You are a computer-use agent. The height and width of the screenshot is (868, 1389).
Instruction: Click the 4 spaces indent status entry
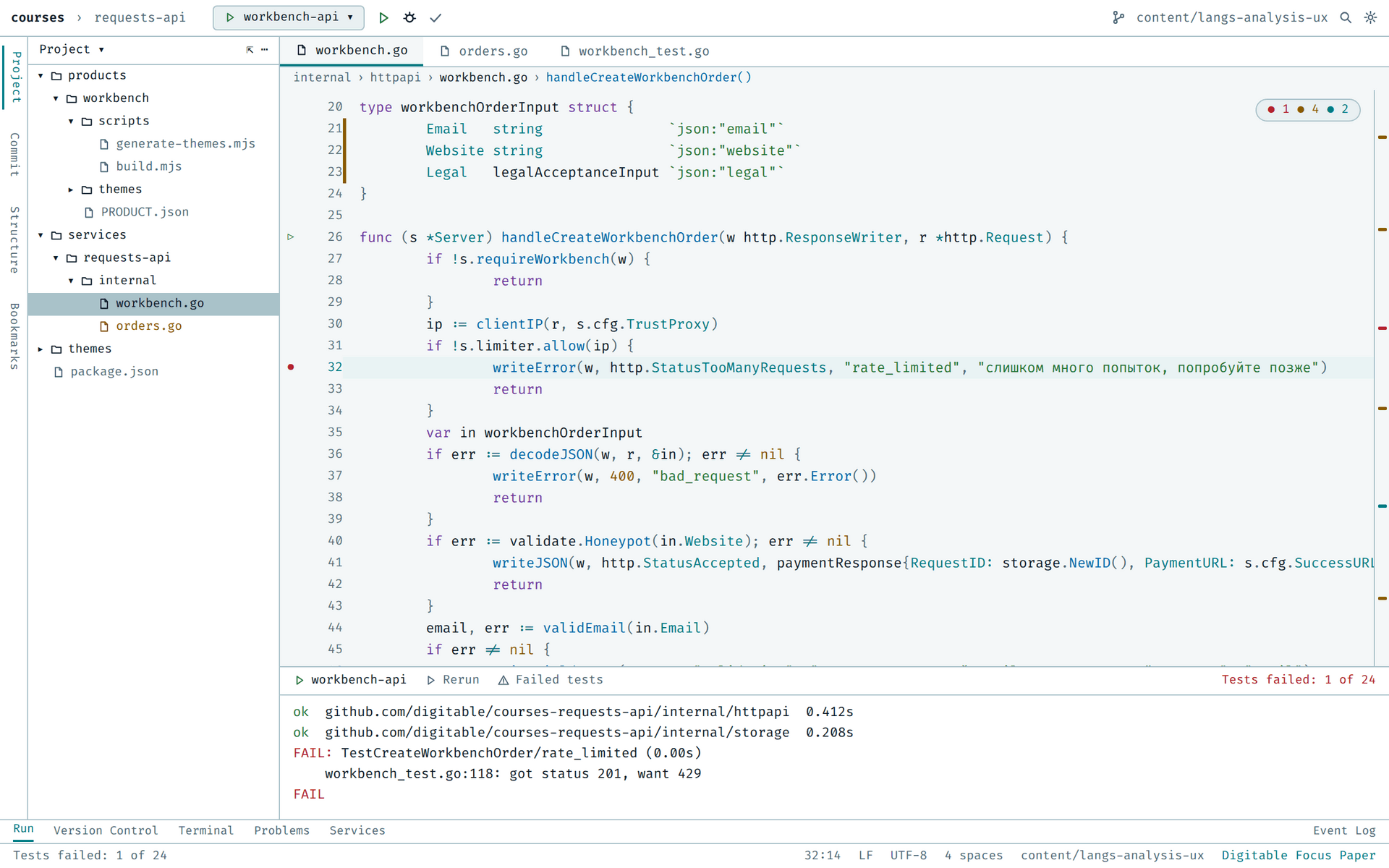point(973,855)
